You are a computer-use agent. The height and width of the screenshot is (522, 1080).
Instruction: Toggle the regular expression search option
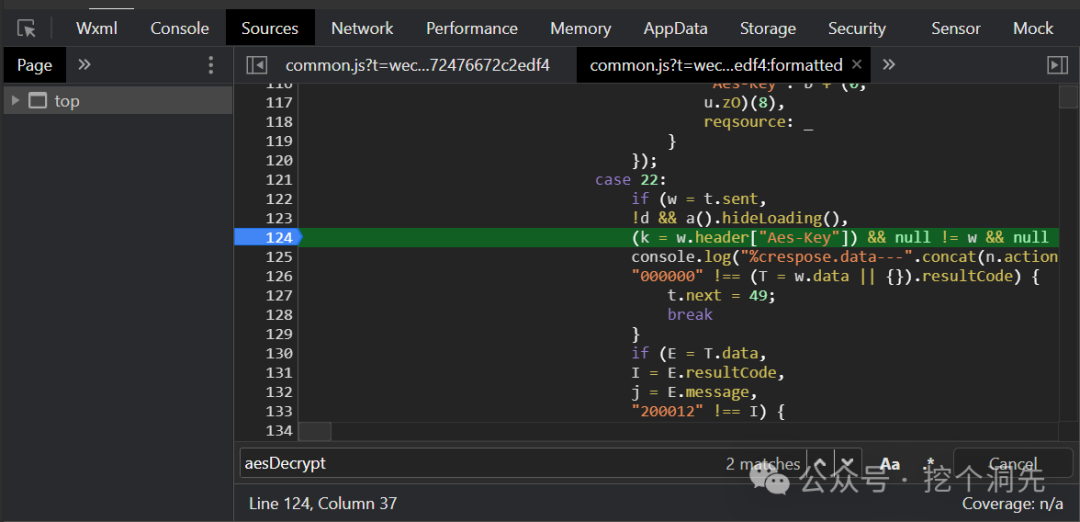pos(930,464)
